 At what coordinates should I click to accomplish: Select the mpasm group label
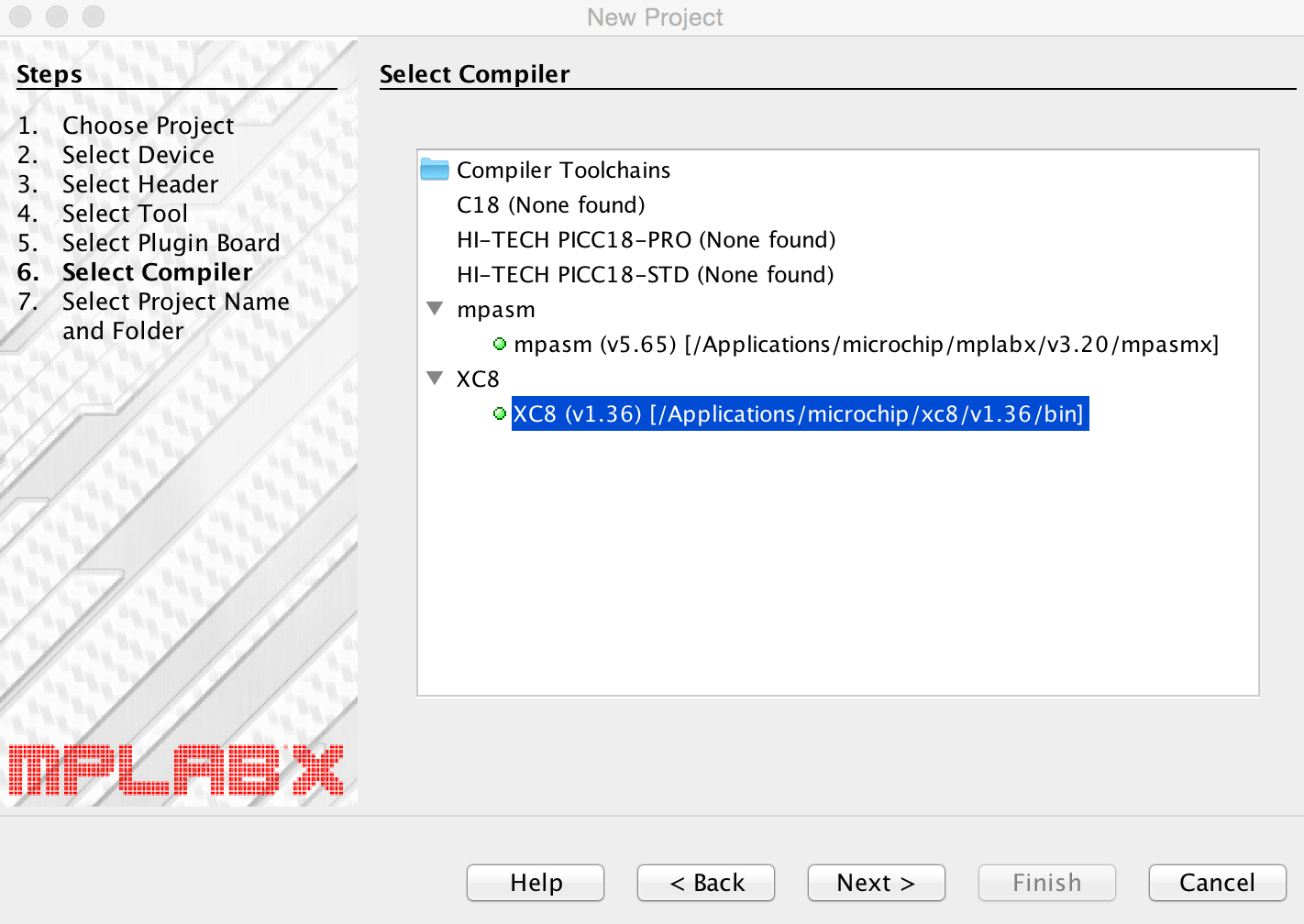[496, 309]
